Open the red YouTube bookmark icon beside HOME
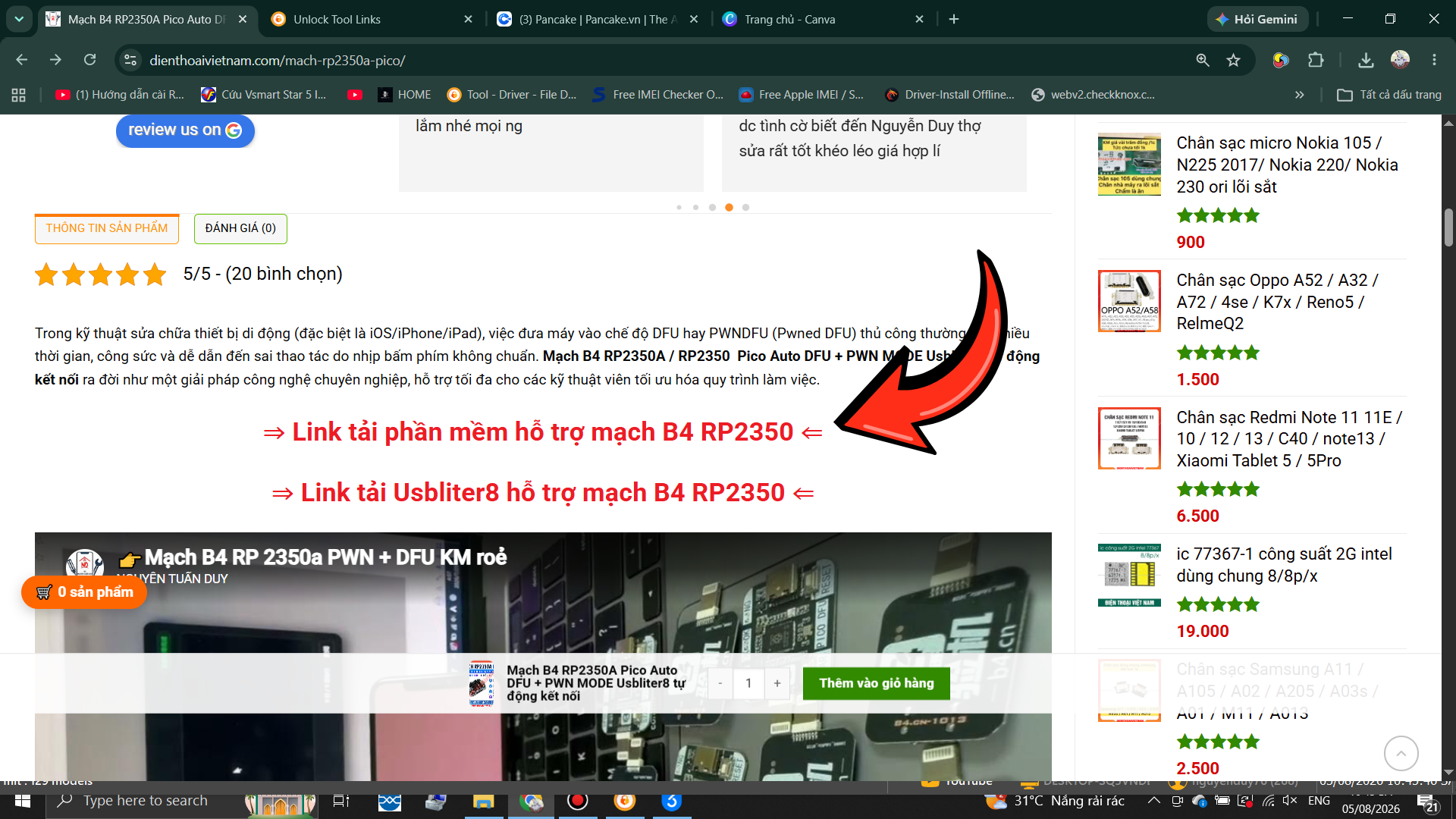Viewport: 1456px width, 819px height. [354, 95]
